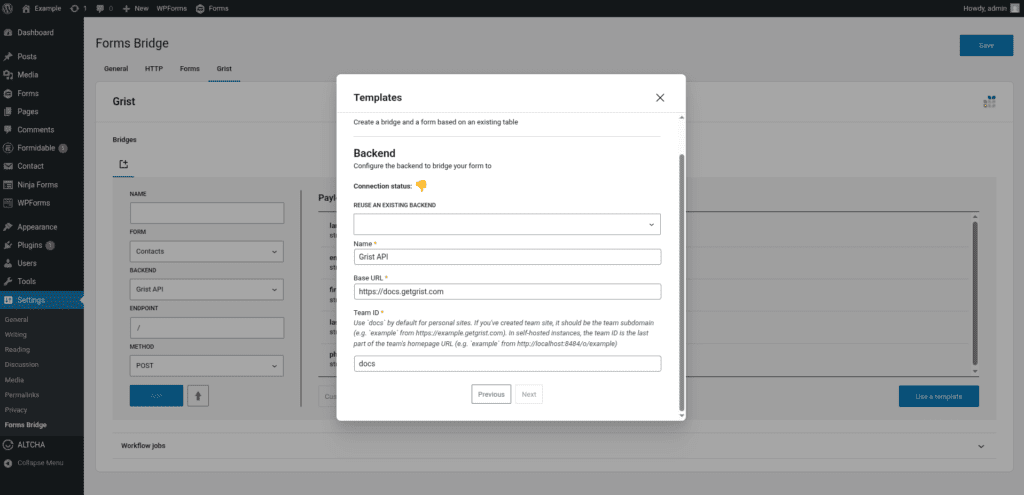
Task: Switch to the HTTP tab
Action: pyautogui.click(x=153, y=69)
